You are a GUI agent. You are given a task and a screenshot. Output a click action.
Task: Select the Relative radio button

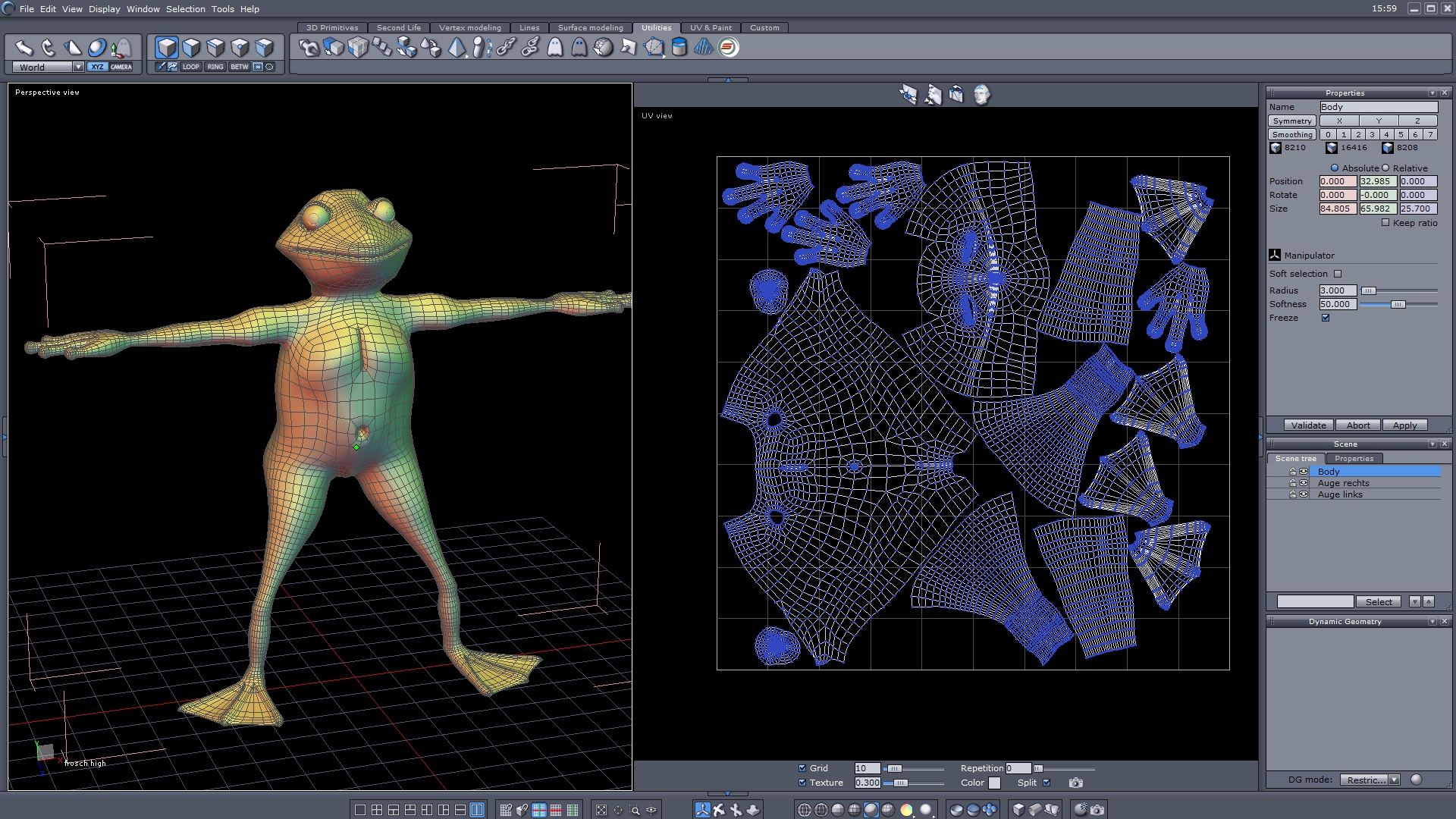(x=1385, y=168)
